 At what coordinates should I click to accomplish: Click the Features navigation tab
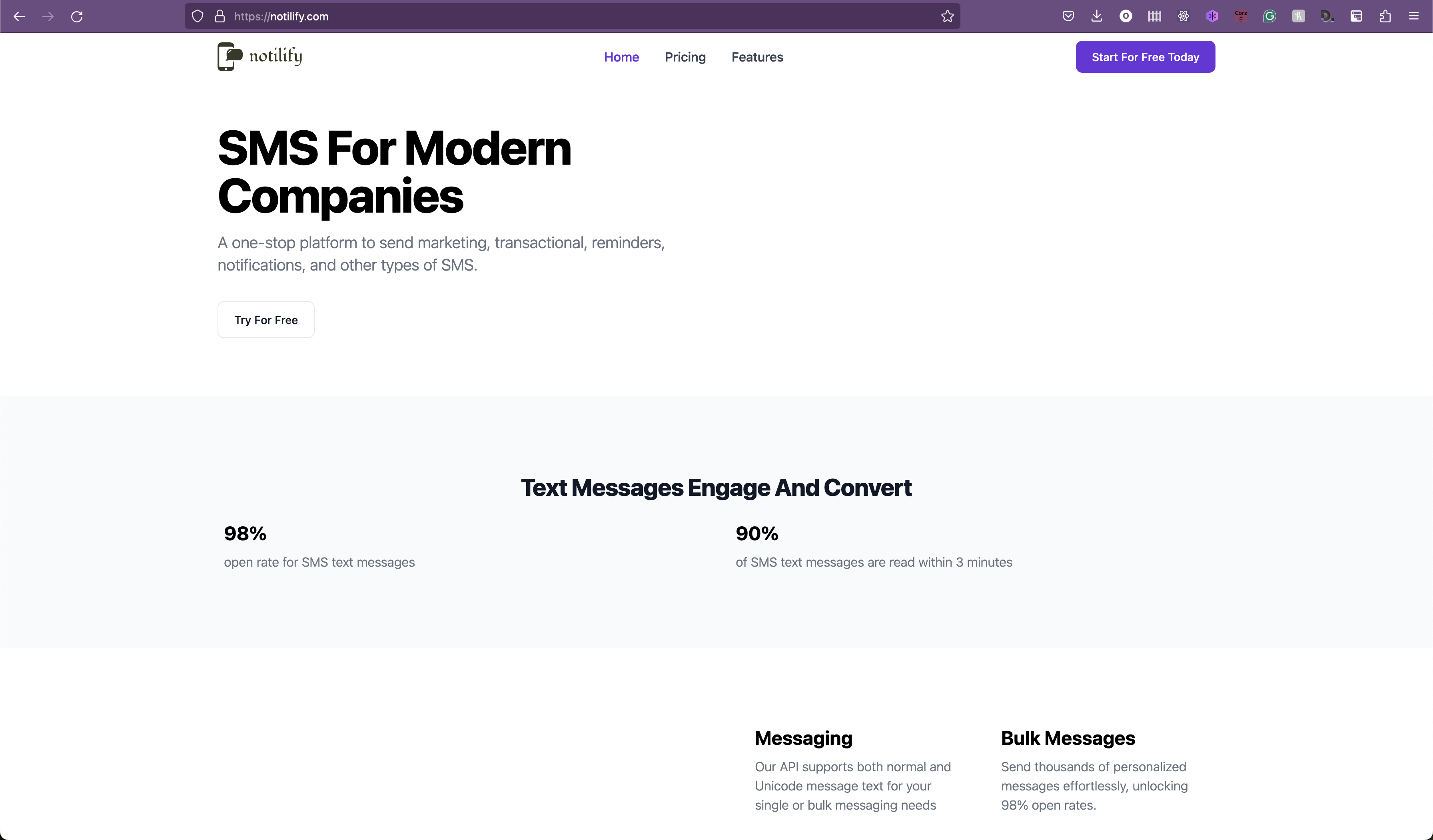coord(757,57)
